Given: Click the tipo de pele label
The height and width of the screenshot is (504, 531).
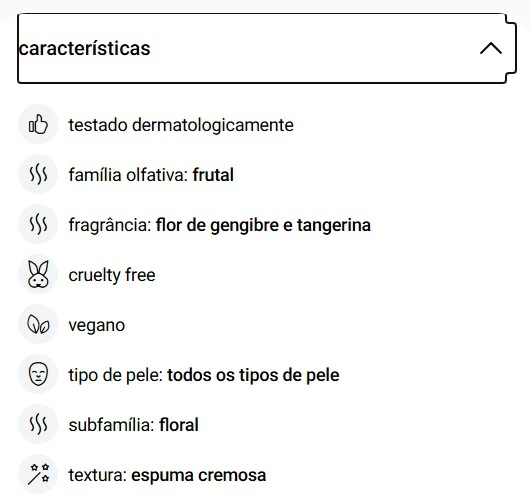Looking at the screenshot, I should point(116,375).
